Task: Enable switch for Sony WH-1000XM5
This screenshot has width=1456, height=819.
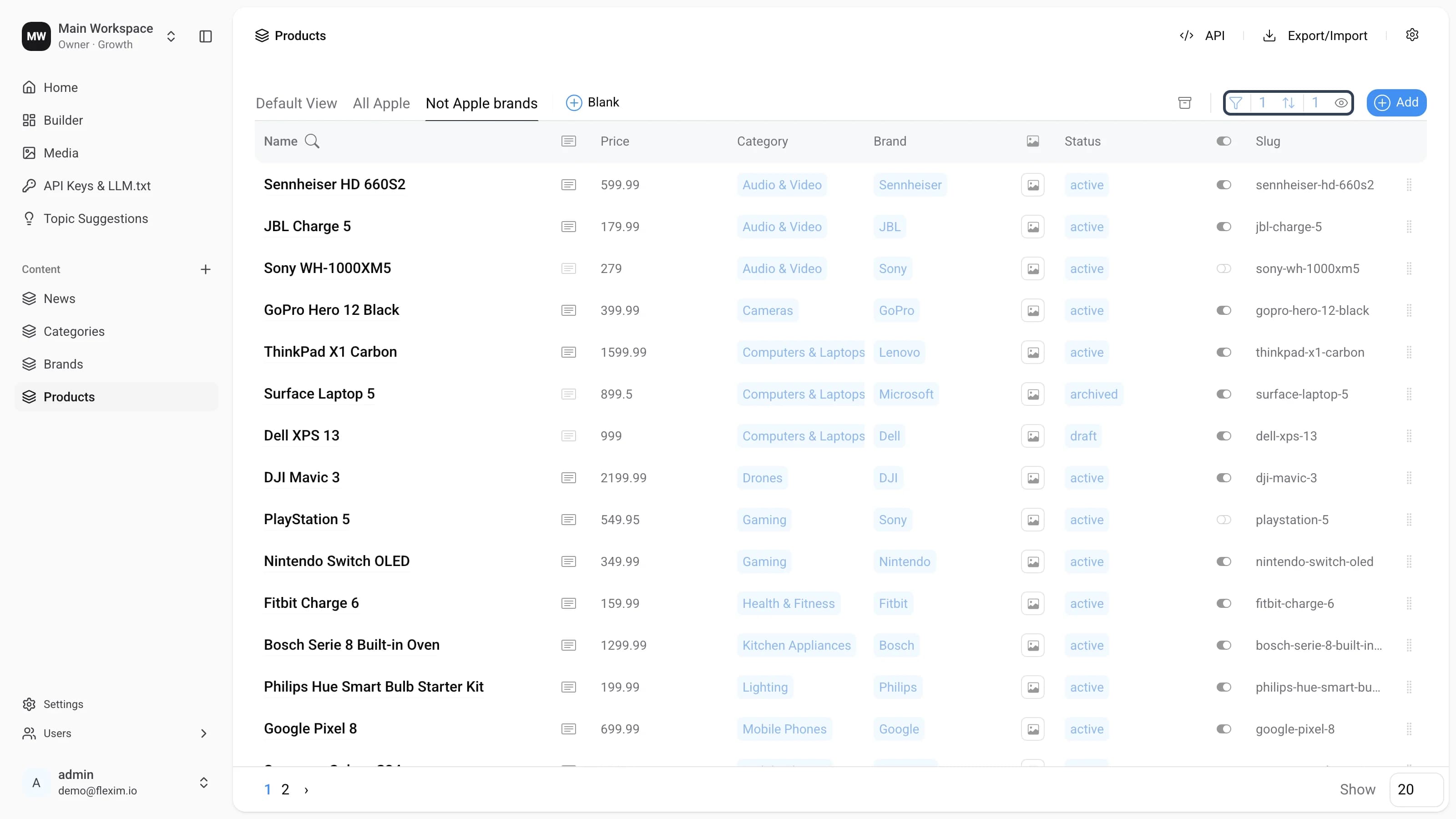Action: point(1223,268)
